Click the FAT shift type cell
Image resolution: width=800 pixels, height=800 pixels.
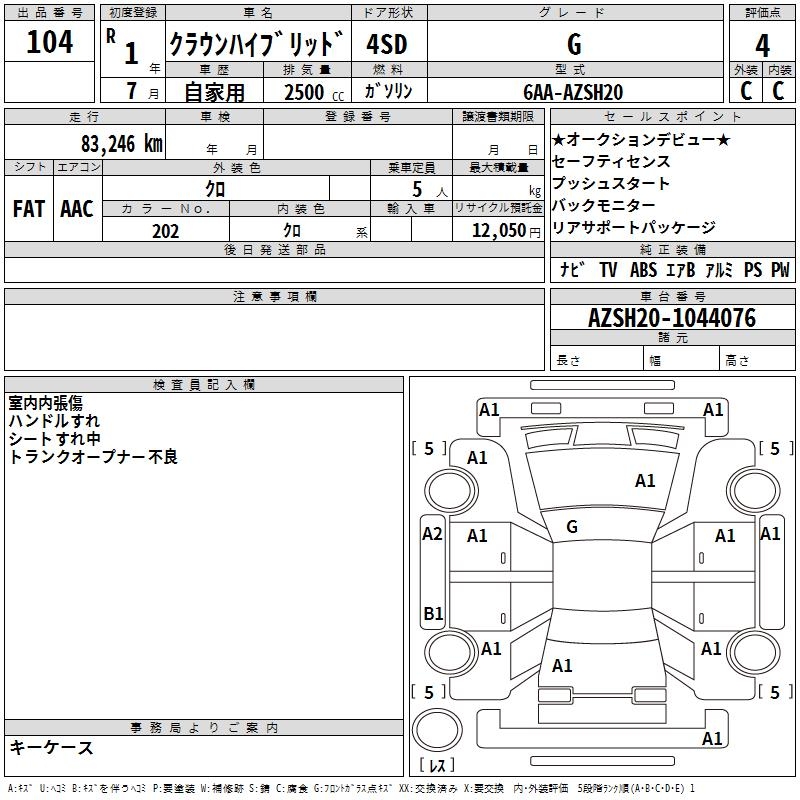coord(28,209)
